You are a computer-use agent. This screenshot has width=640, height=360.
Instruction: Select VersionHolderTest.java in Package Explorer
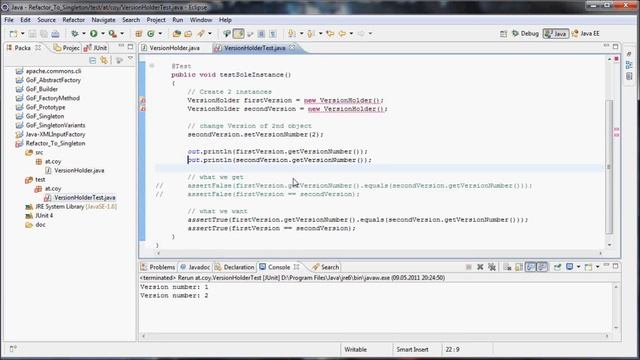84,198
